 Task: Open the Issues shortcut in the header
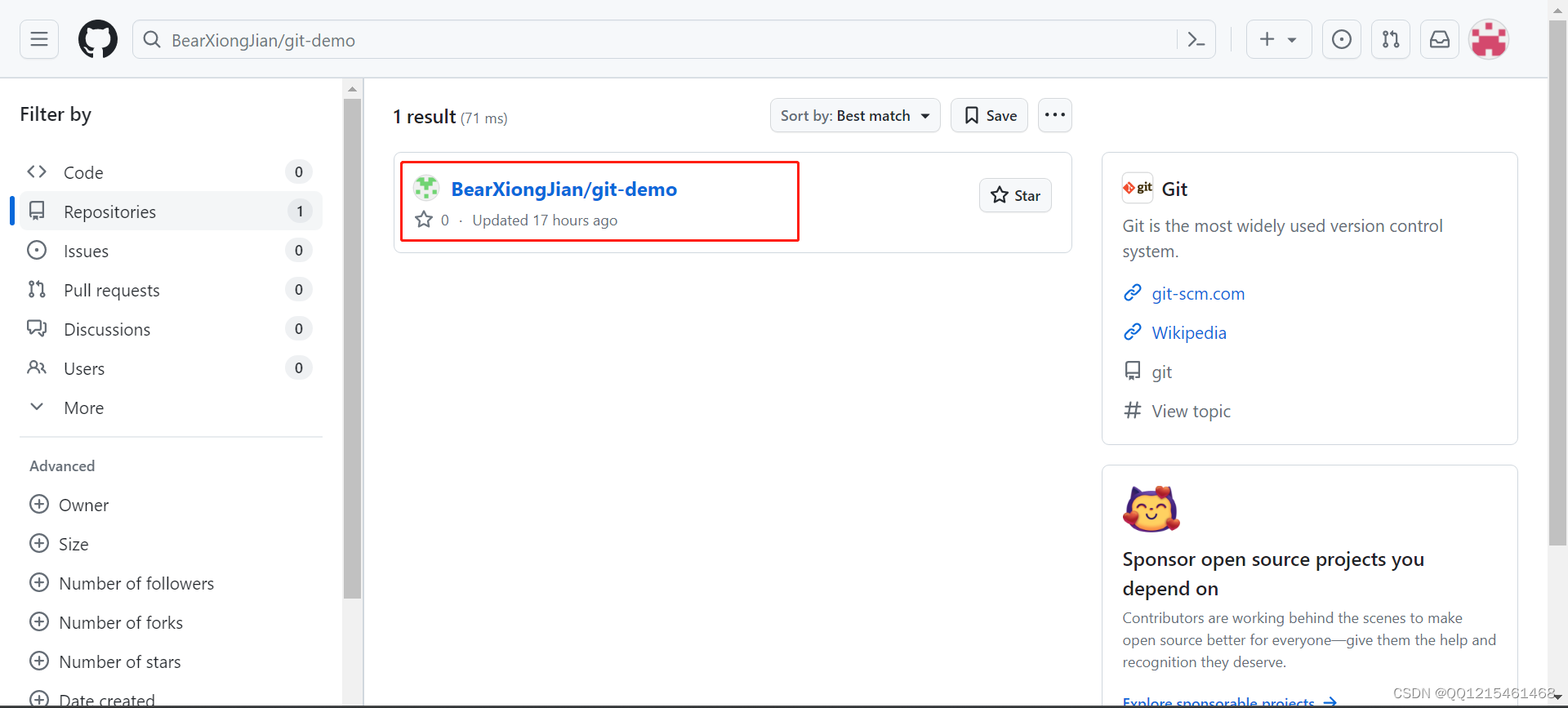click(1341, 39)
